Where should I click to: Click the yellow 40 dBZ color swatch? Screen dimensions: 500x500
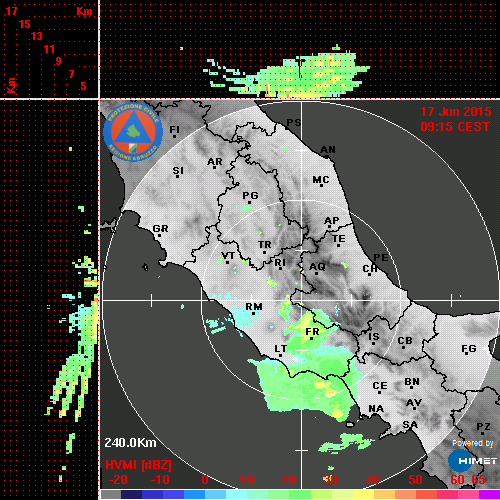[x=363, y=494]
